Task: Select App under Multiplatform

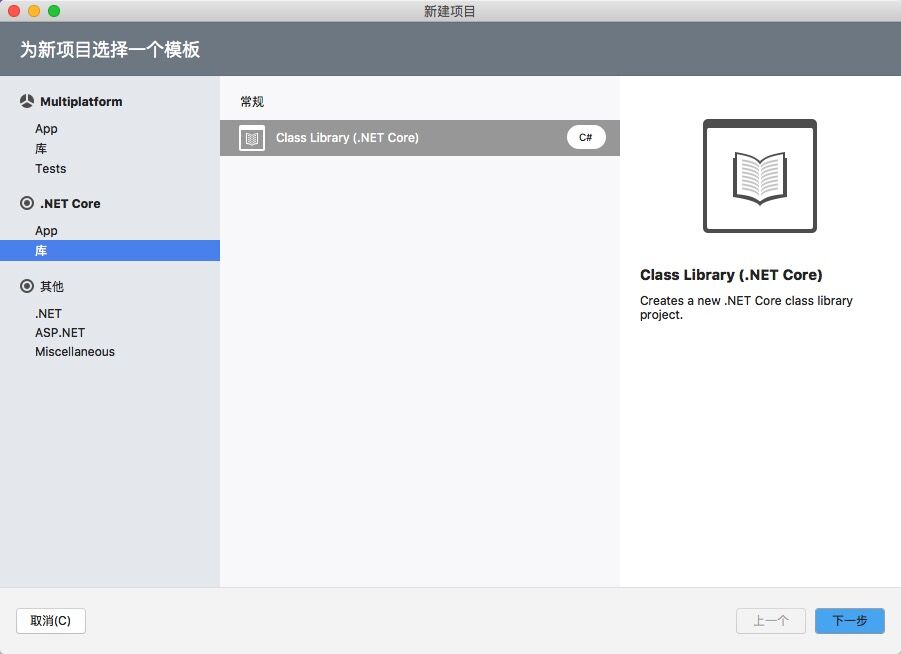Action: pos(46,129)
